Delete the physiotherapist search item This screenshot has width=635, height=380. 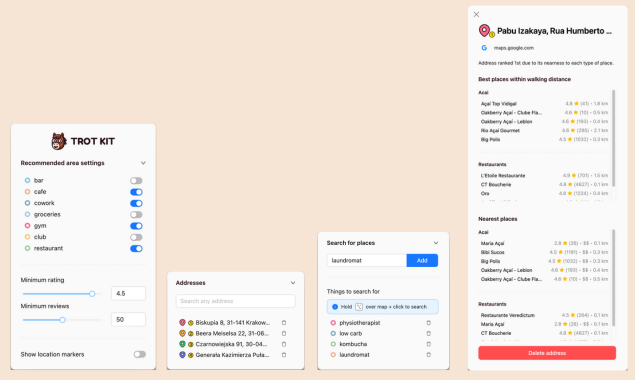pyautogui.click(x=428, y=323)
